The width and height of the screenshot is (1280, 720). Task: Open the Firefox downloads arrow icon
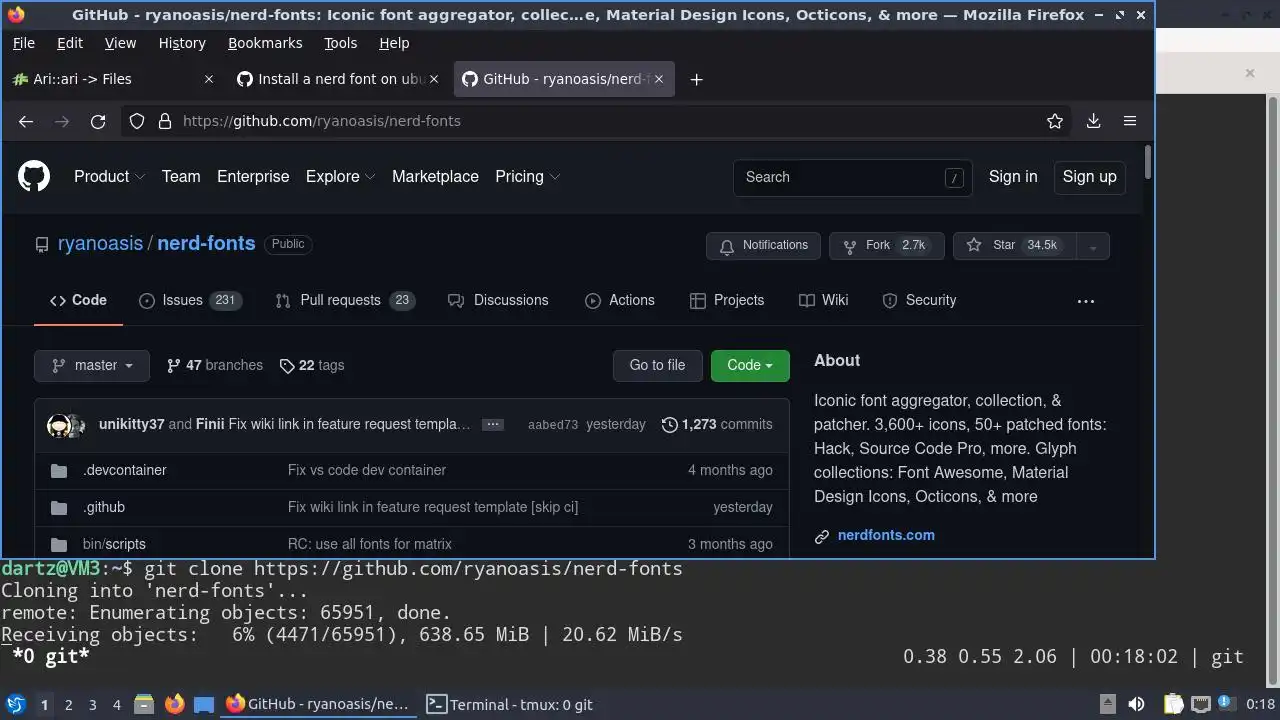tap(1093, 121)
